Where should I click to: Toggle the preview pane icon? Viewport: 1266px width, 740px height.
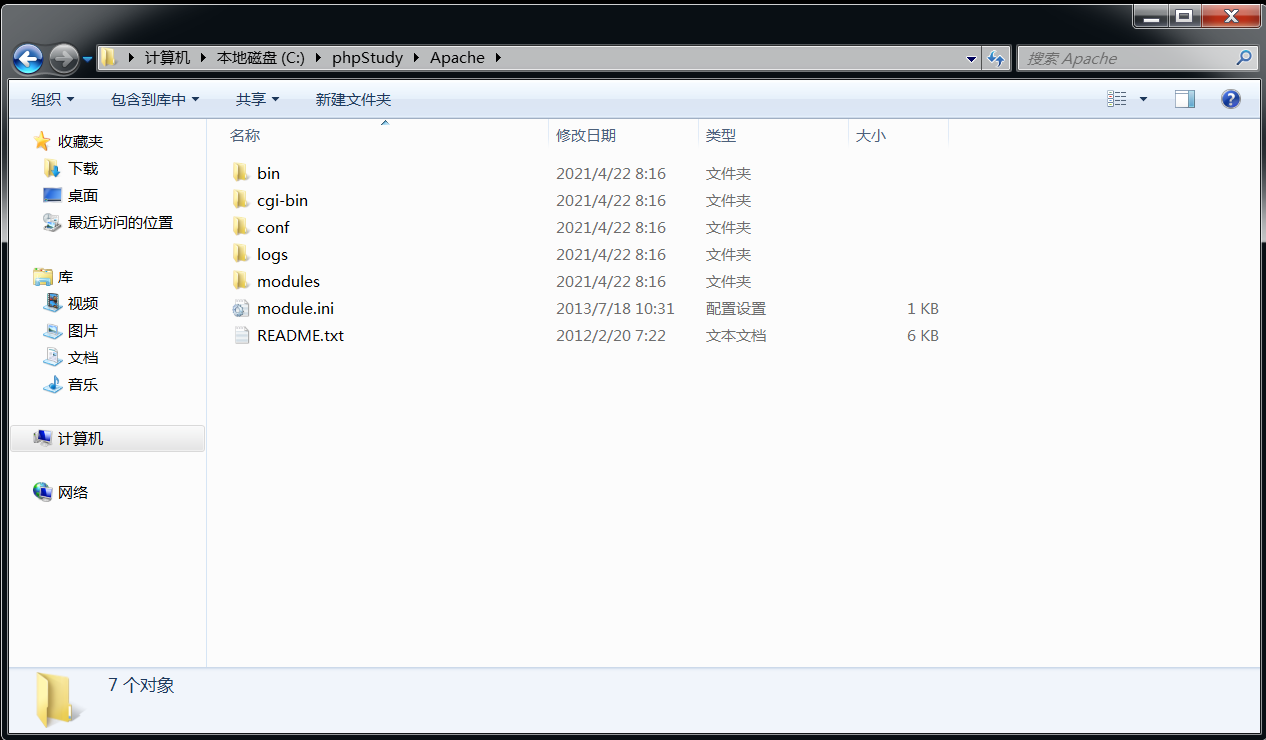click(1185, 99)
